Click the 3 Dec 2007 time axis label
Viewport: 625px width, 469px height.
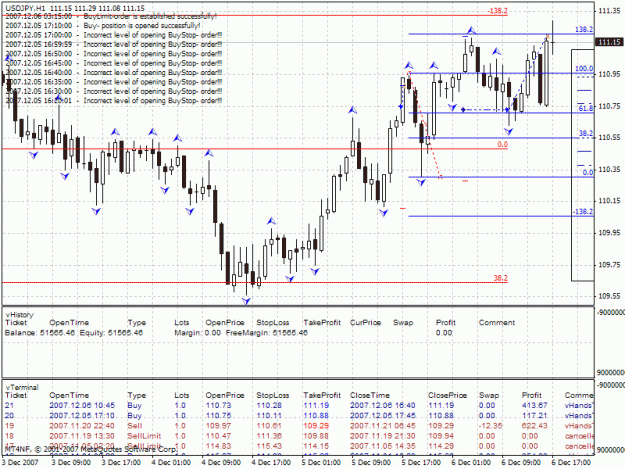click(x=20, y=463)
